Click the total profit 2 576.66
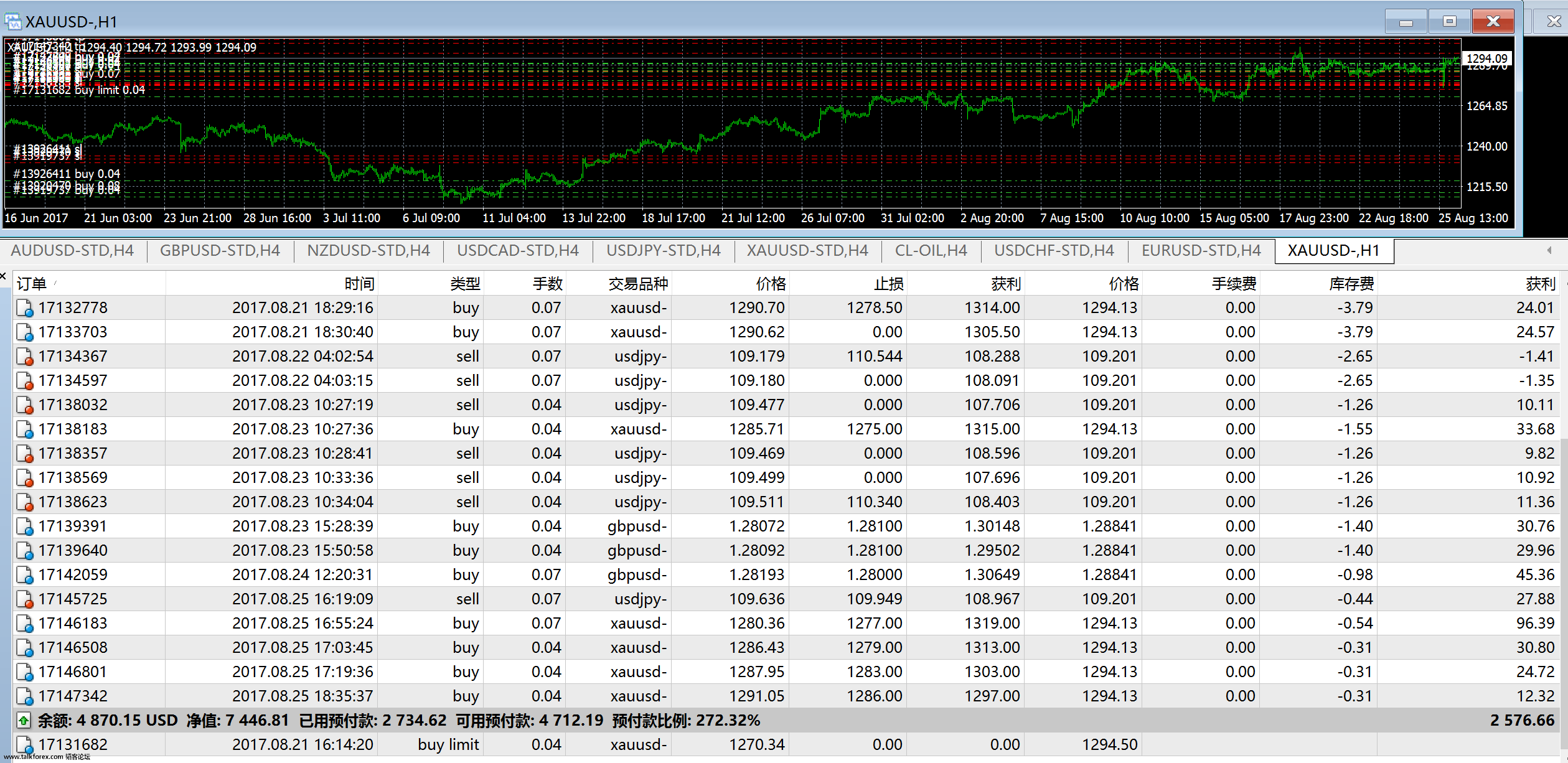The width and height of the screenshot is (1568, 763). 1522,721
